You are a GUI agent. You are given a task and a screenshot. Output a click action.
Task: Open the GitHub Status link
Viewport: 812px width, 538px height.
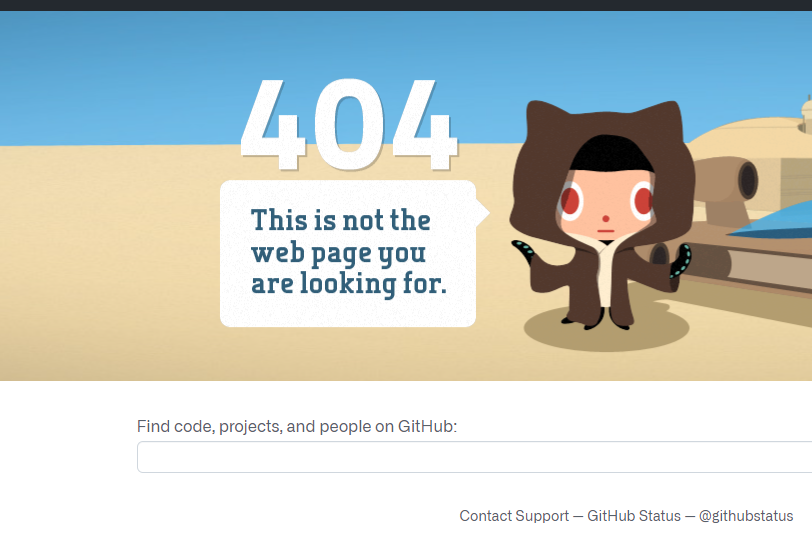[633, 516]
